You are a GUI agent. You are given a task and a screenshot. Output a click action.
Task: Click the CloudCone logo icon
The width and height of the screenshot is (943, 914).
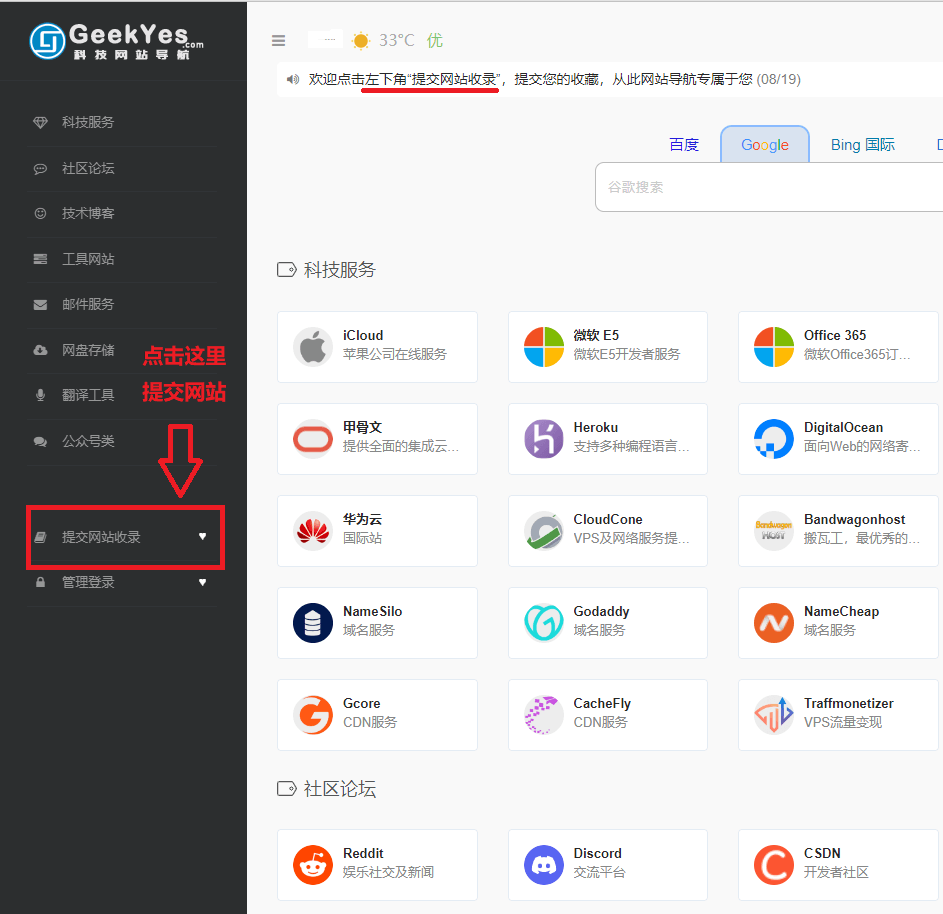point(544,531)
